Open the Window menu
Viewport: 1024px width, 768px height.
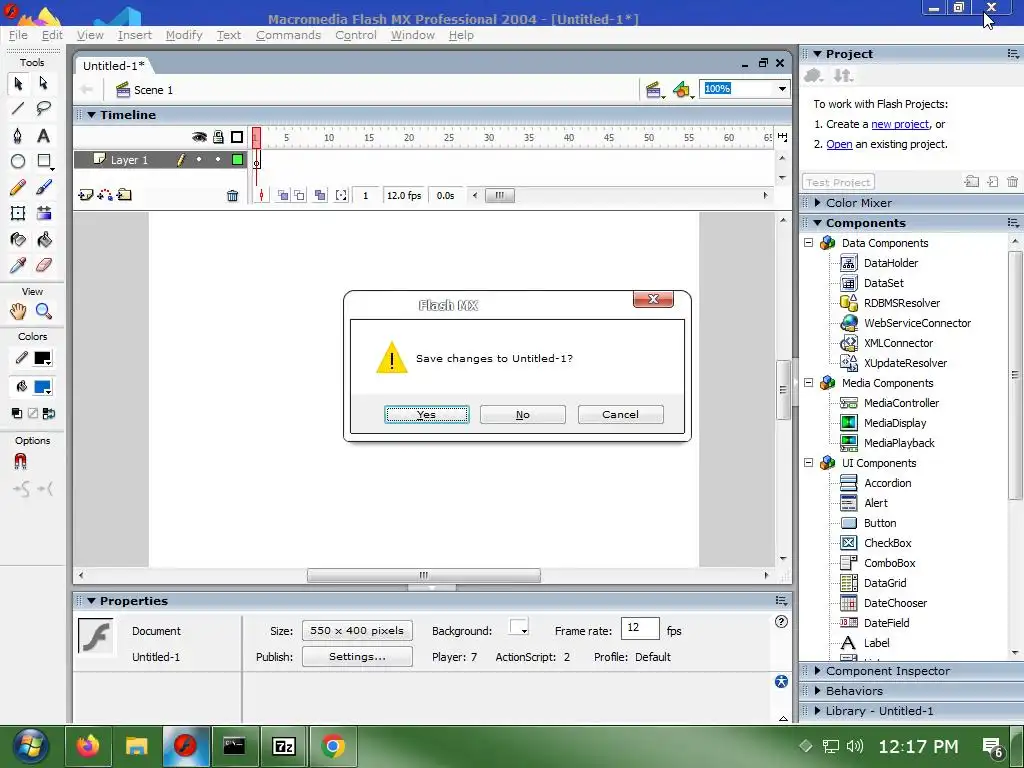click(x=413, y=35)
